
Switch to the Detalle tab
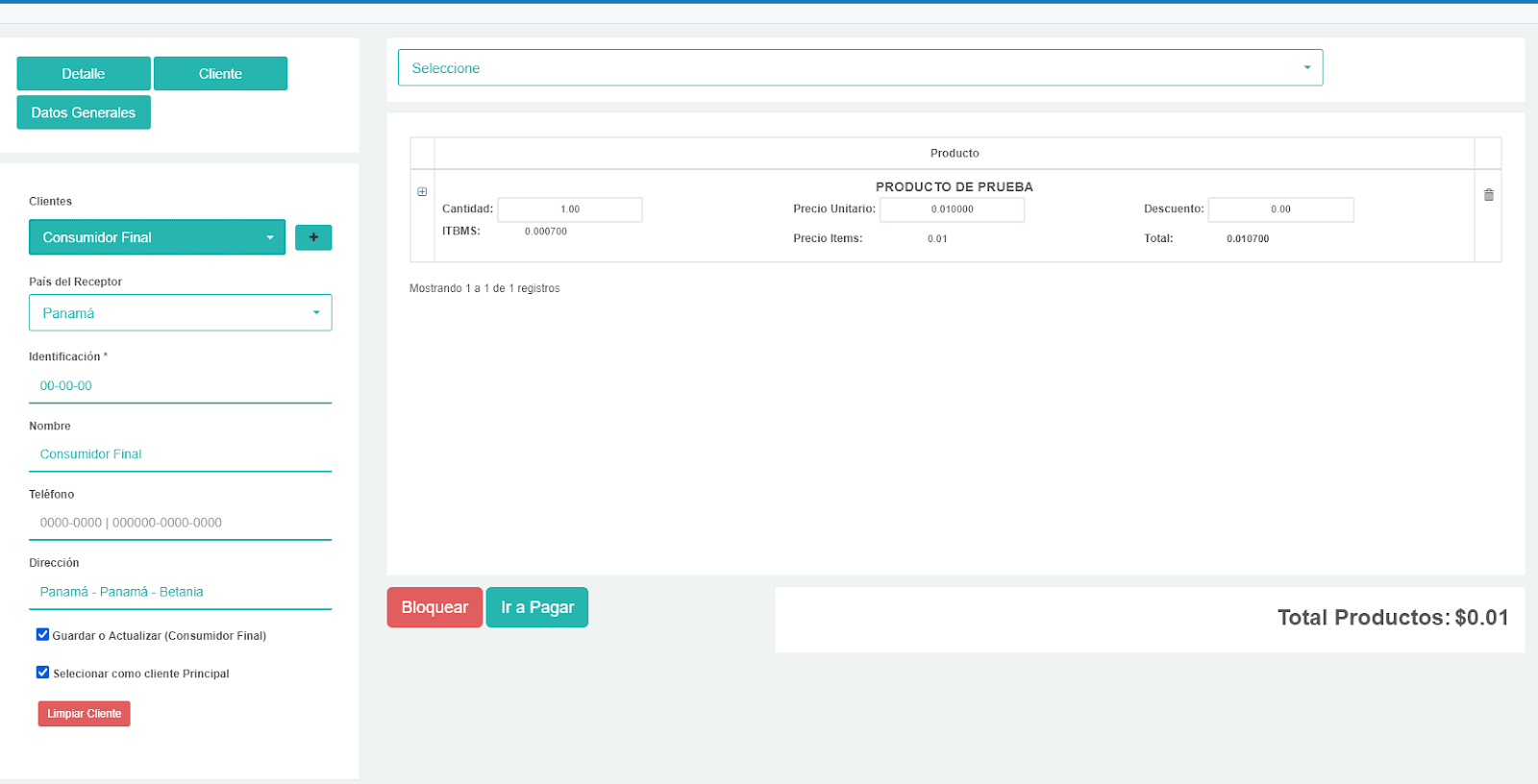(x=84, y=74)
